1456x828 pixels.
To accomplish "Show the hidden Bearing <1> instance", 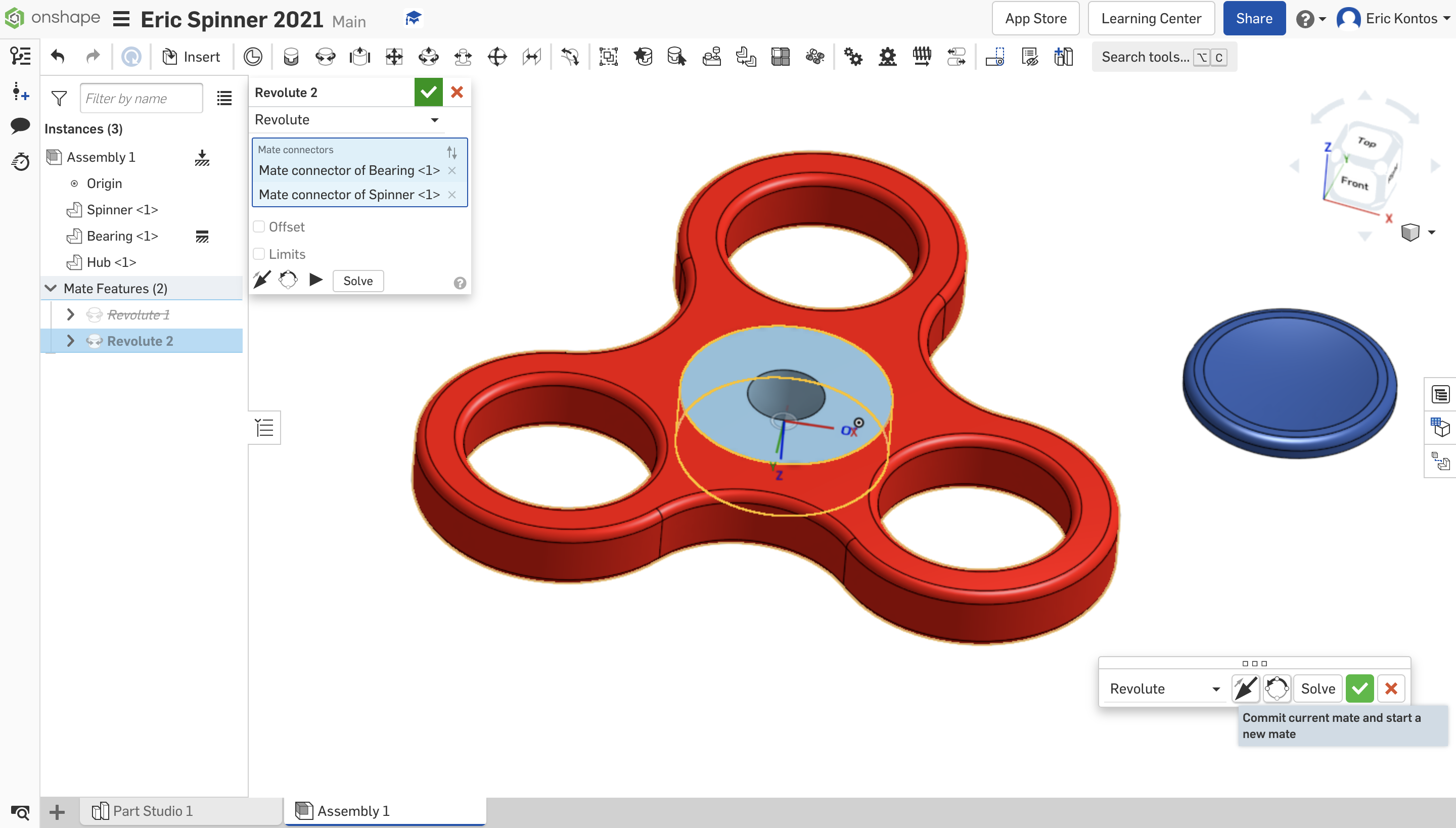I will point(202,236).
